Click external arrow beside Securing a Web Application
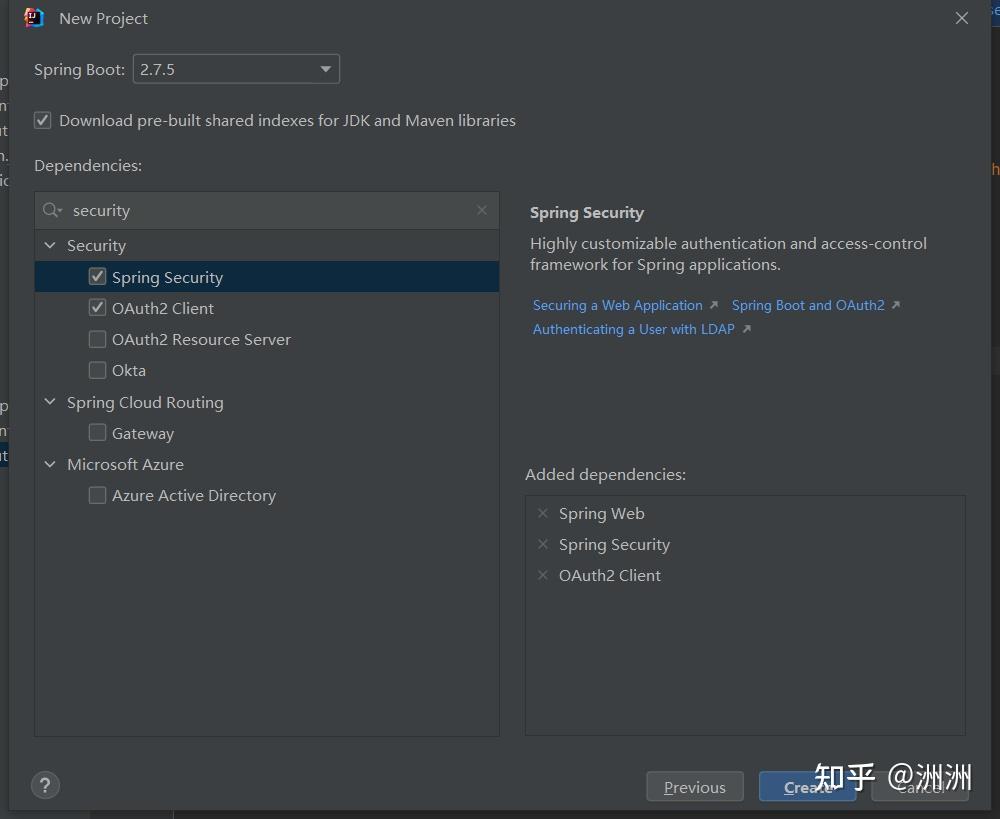1000x819 pixels. click(714, 305)
